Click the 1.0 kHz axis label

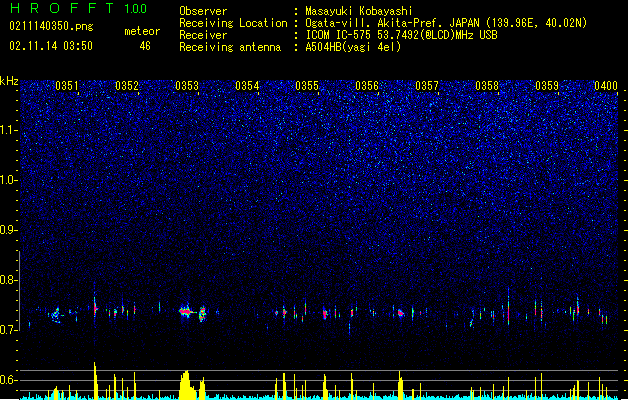[x=9, y=180]
